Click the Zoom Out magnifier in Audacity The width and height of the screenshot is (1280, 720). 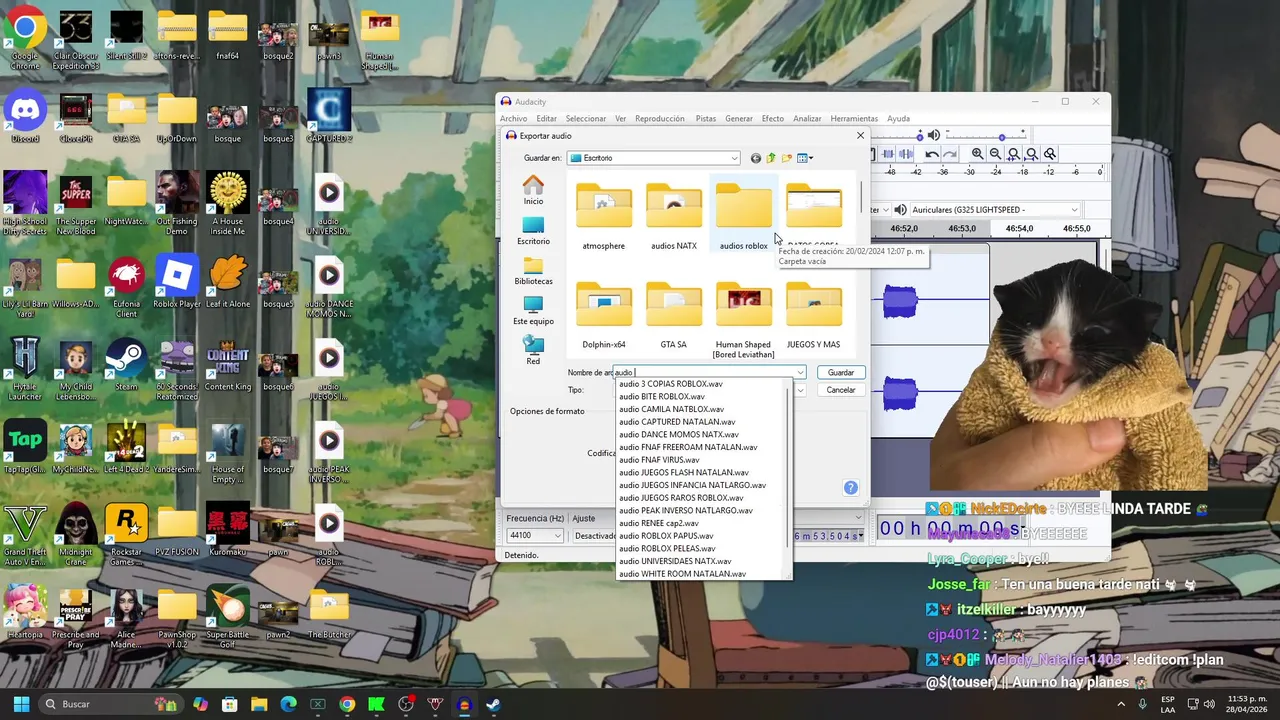click(995, 154)
